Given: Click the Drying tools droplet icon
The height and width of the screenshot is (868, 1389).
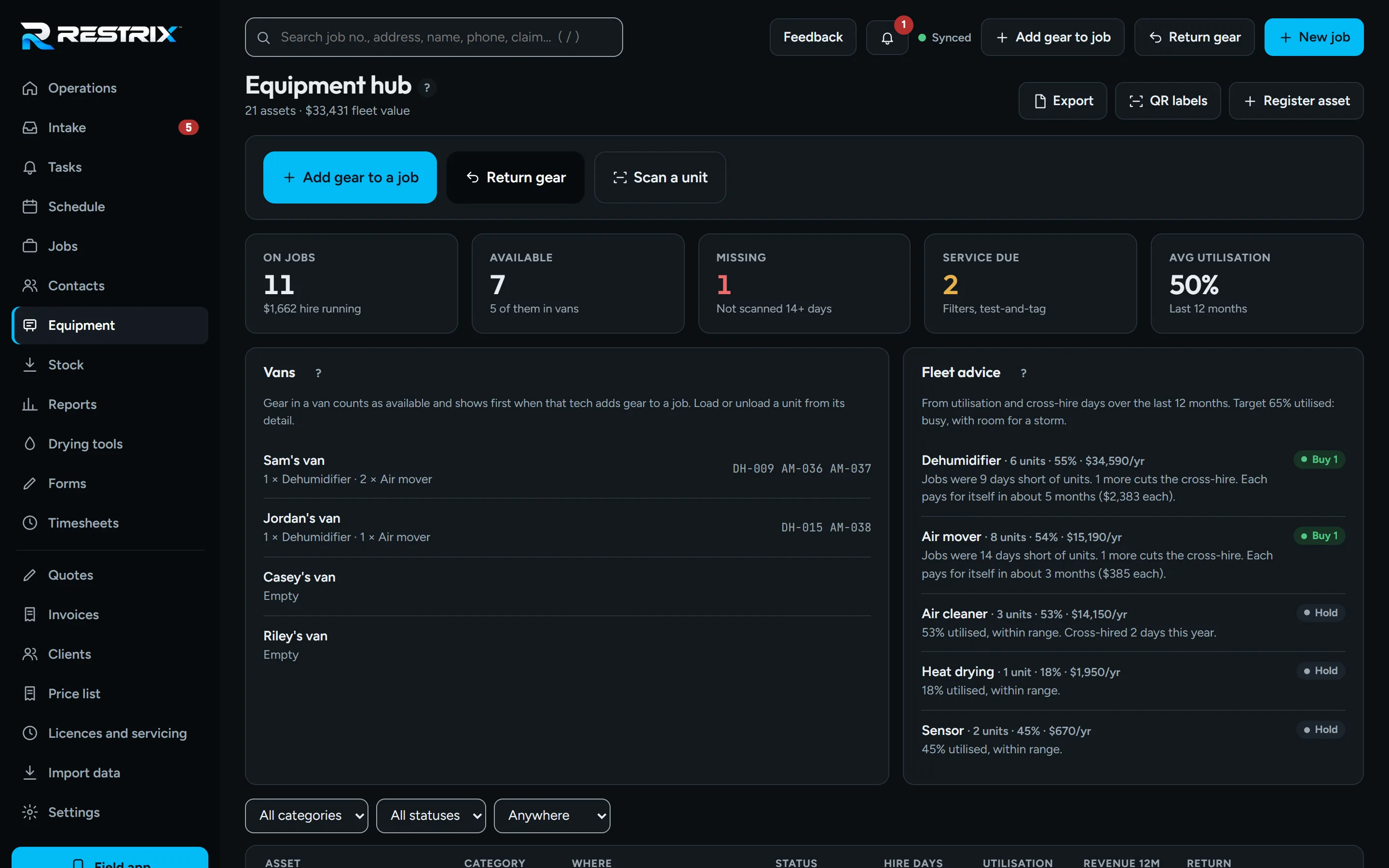Looking at the screenshot, I should pos(30,444).
